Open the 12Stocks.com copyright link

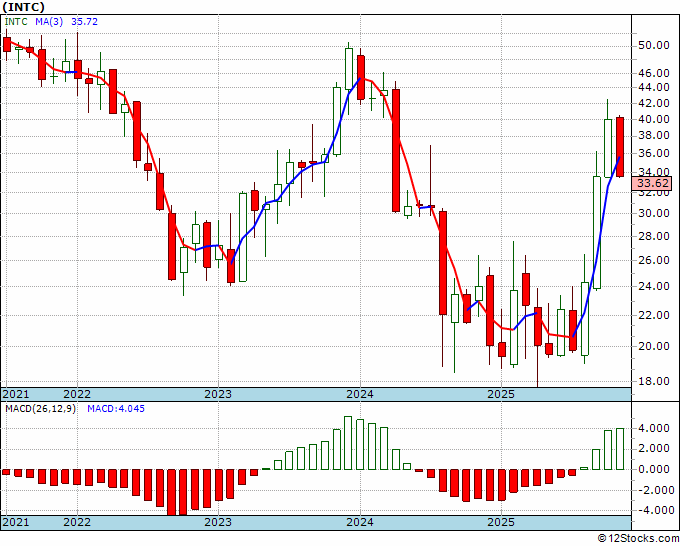click(x=638, y=539)
